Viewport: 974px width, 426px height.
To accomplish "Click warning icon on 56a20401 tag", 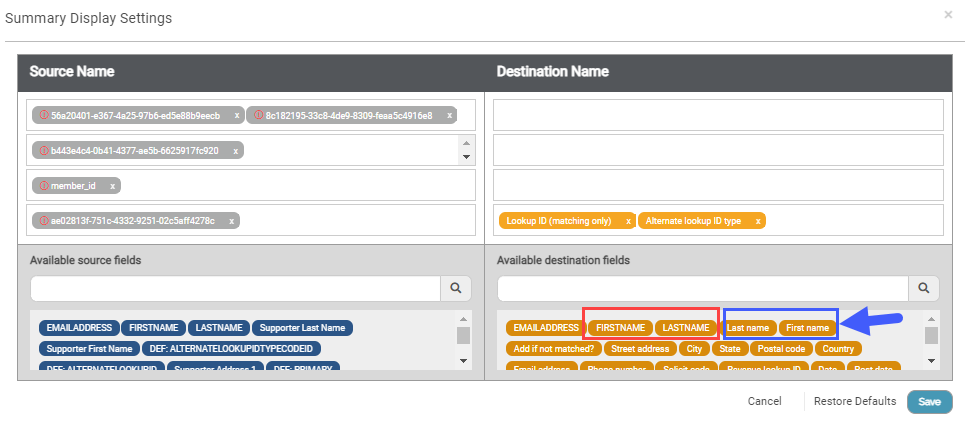I will [44, 116].
